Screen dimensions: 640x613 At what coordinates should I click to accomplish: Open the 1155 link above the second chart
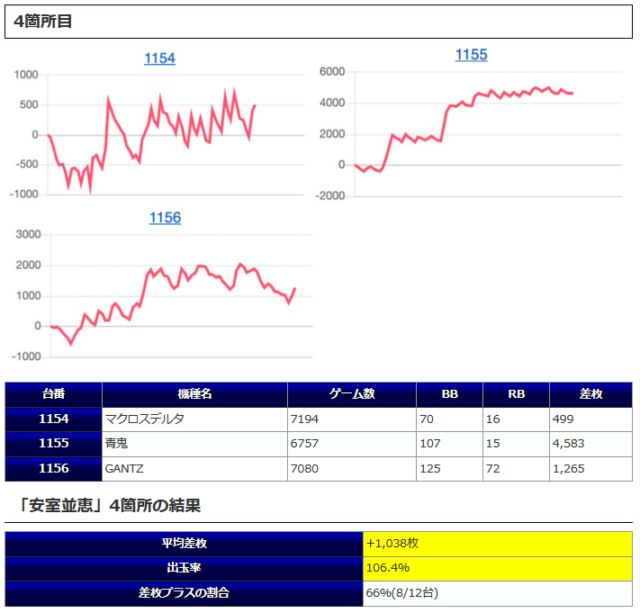pyautogui.click(x=471, y=55)
